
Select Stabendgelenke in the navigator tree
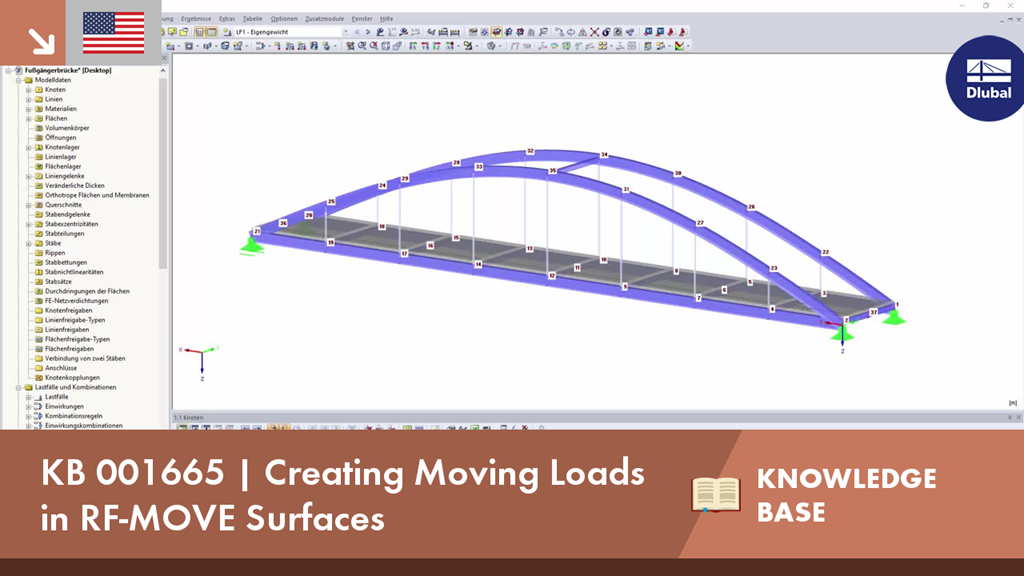tap(67, 214)
